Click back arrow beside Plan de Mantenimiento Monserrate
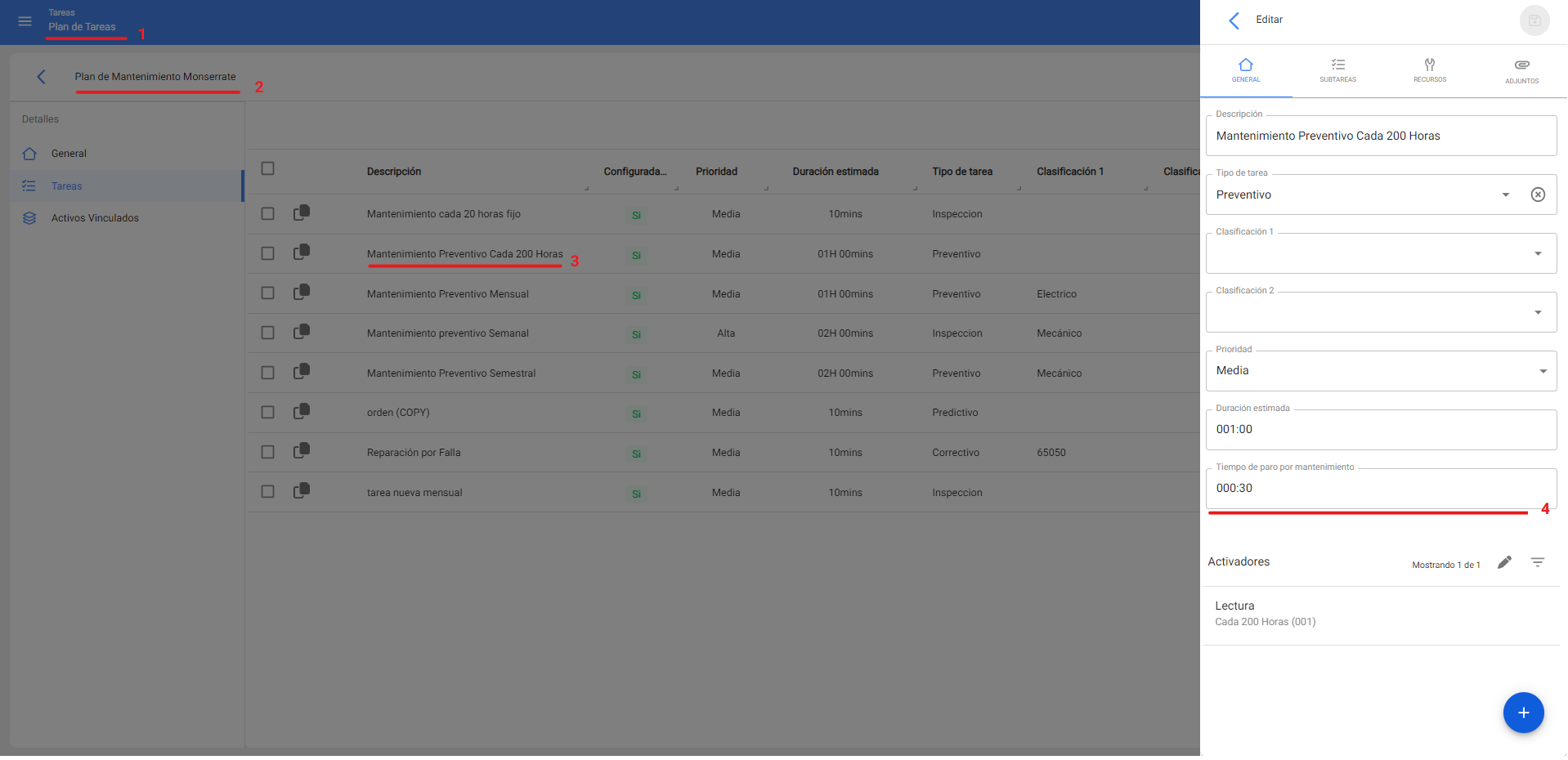The width and height of the screenshot is (1568, 760). (41, 77)
